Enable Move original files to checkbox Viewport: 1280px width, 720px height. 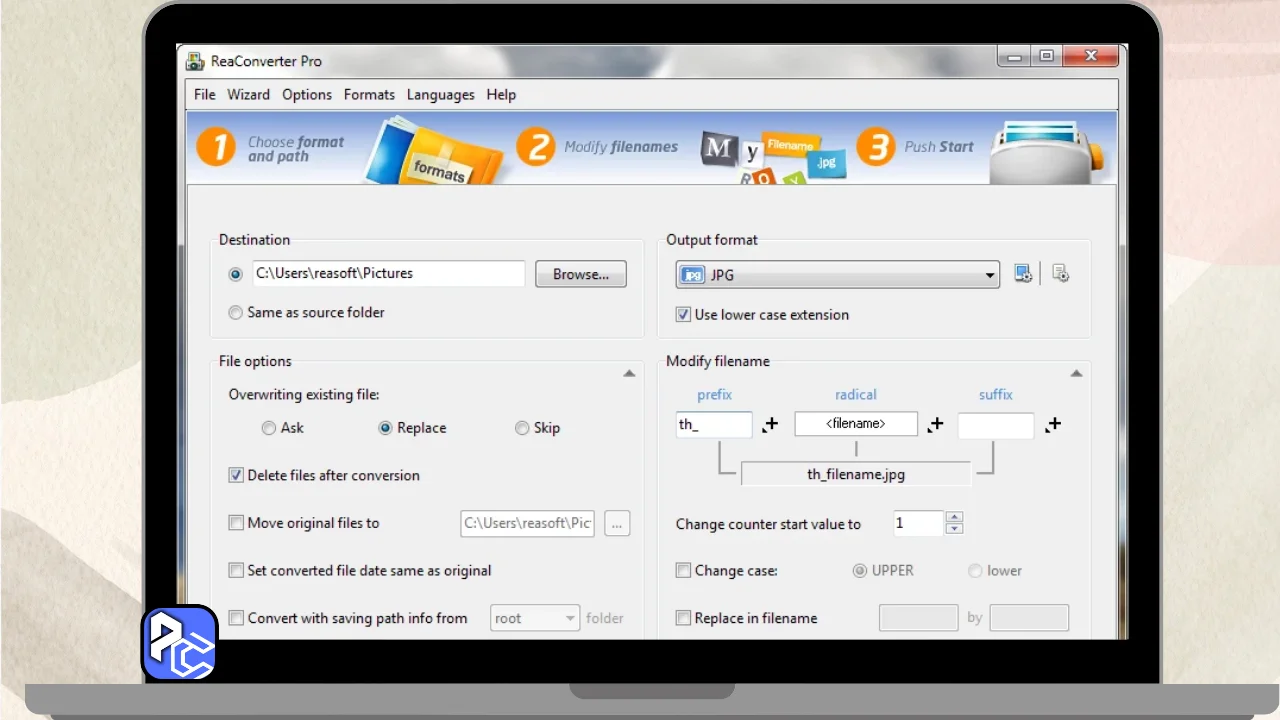[236, 523]
